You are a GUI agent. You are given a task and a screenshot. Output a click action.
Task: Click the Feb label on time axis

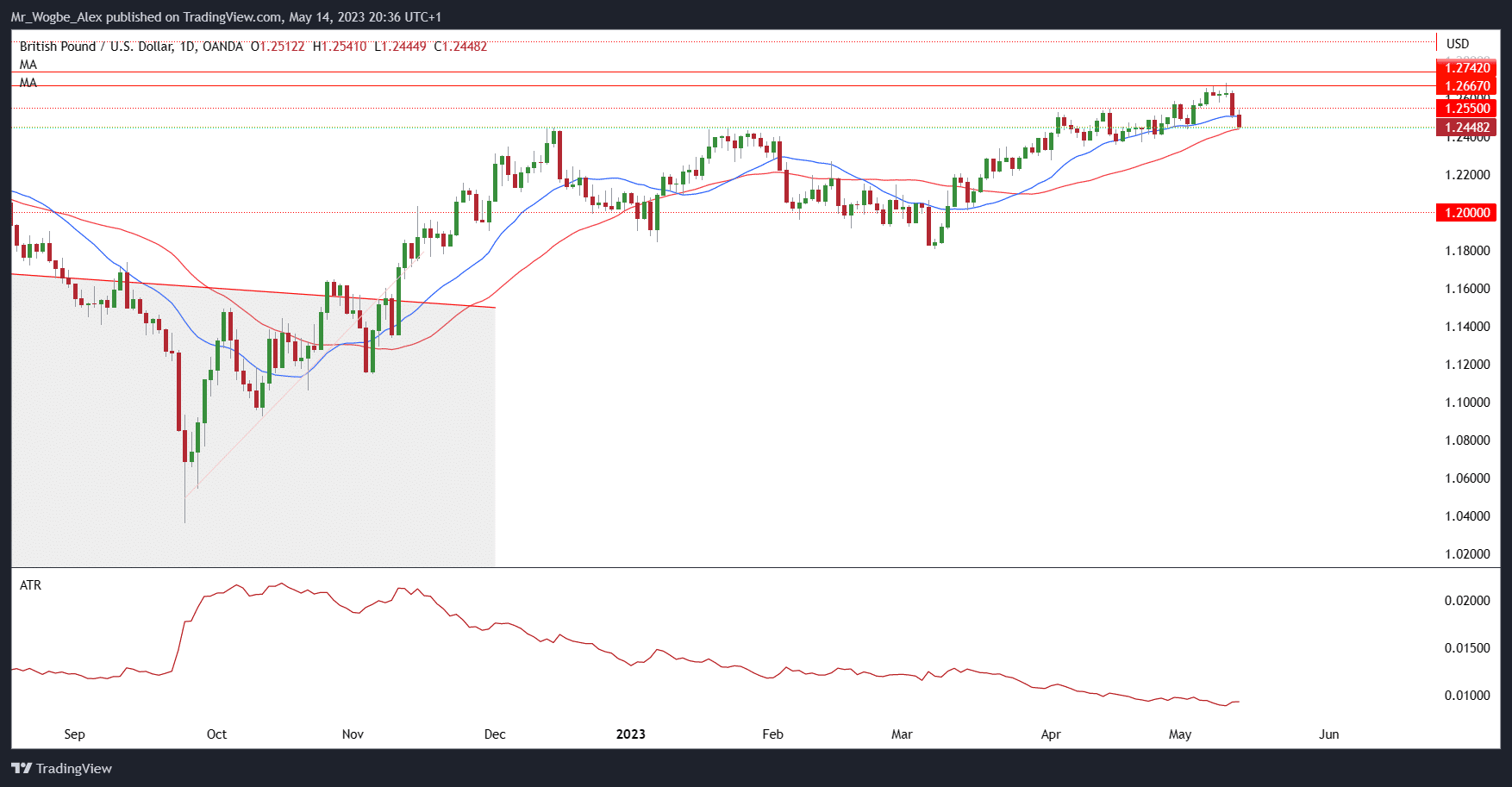point(773,734)
